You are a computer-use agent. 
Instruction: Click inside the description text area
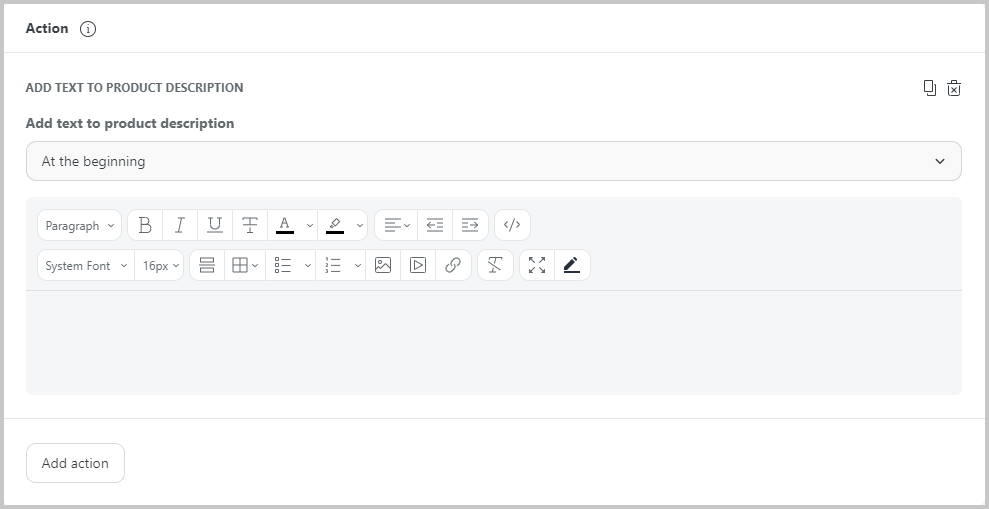pos(494,342)
